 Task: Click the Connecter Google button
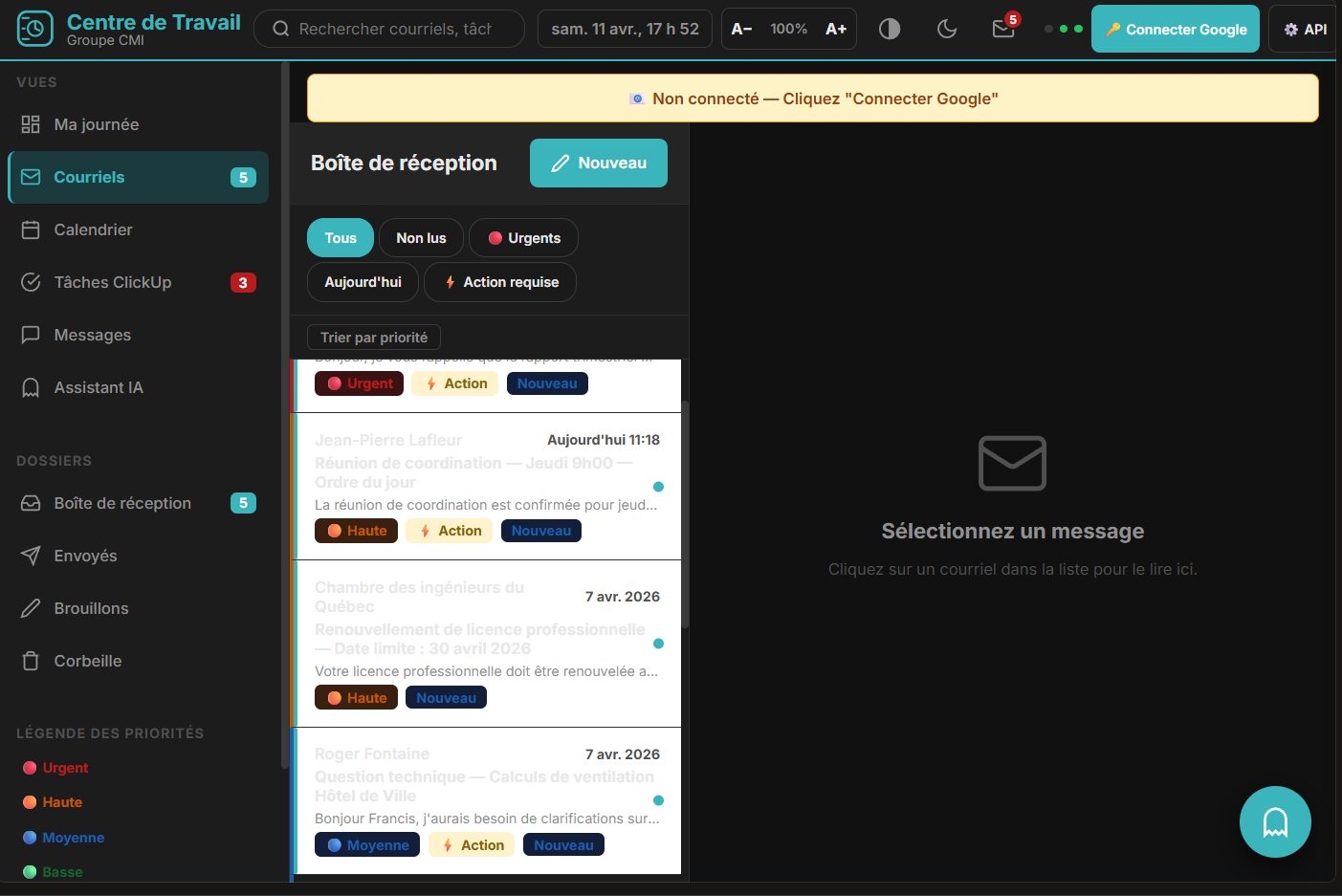pos(1176,29)
